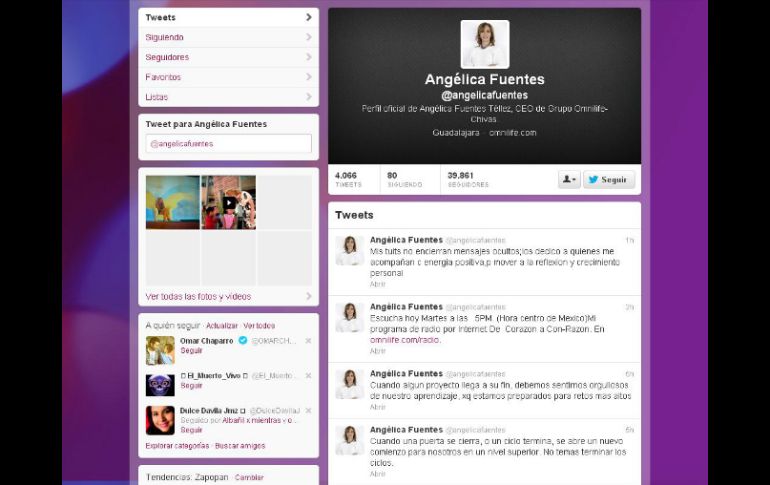This screenshot has height=485, width=770.
Task: Click Cambiar next to Tendencias Zapopan
Action: tap(249, 477)
